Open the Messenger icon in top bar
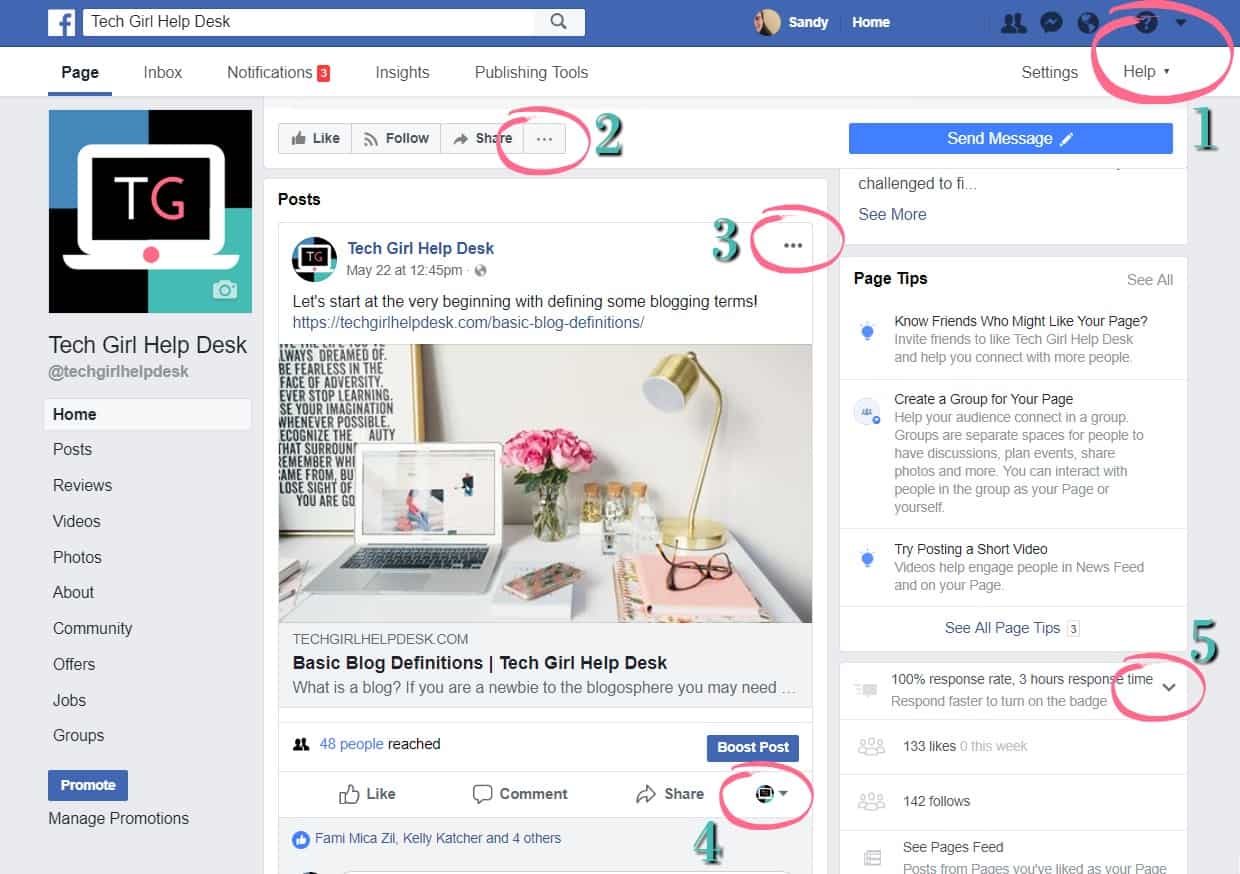This screenshot has height=874, width=1240. coord(1050,22)
